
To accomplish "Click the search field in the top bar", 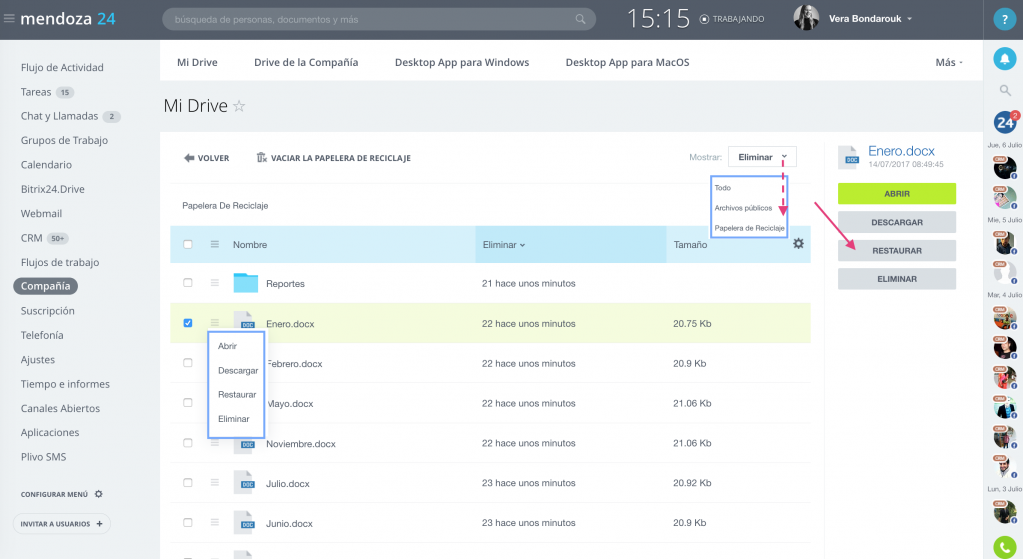I will tap(378, 19).
